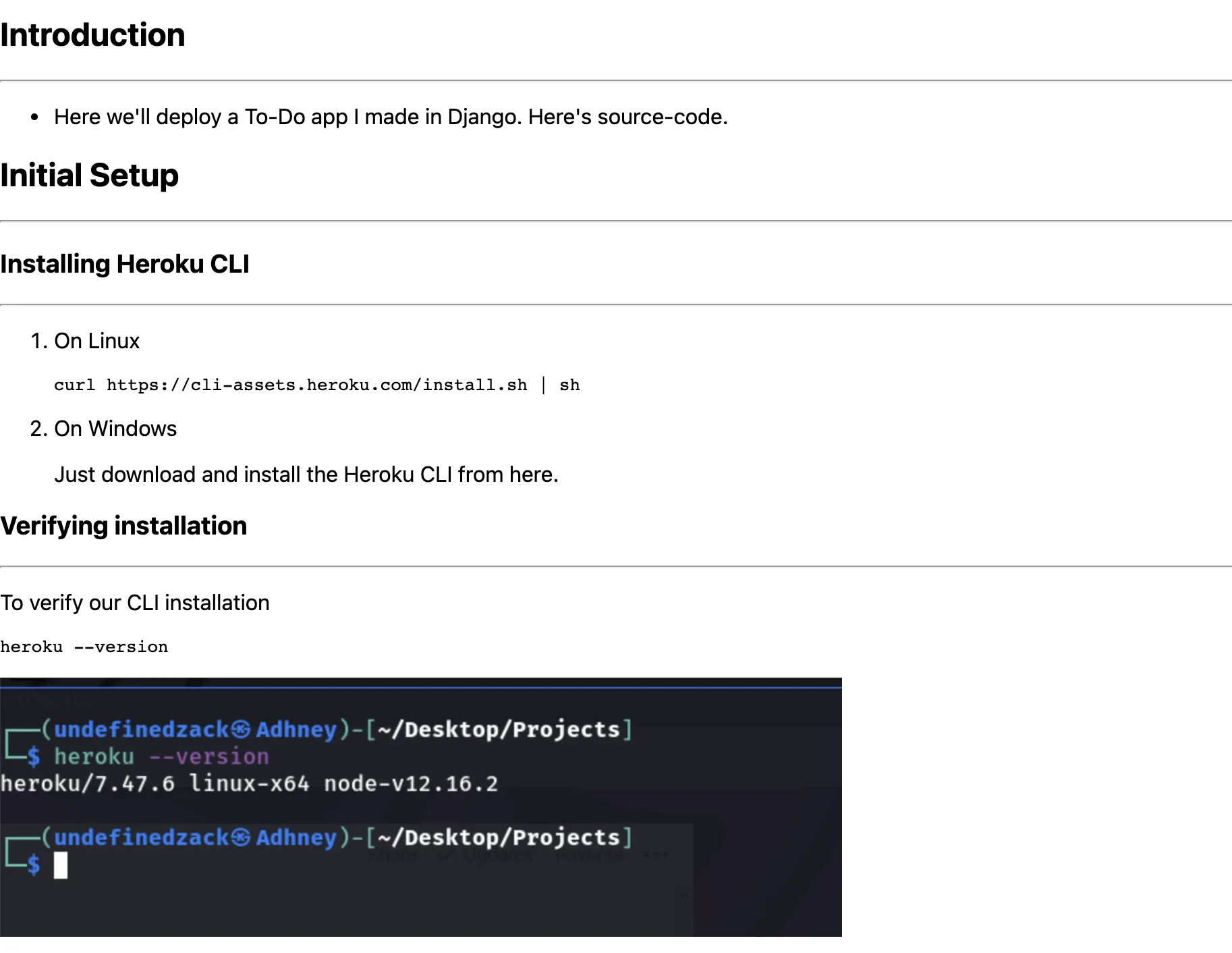Click the typed "heroku --version" command inside terminal
The image size is (1232, 953).
(x=161, y=757)
